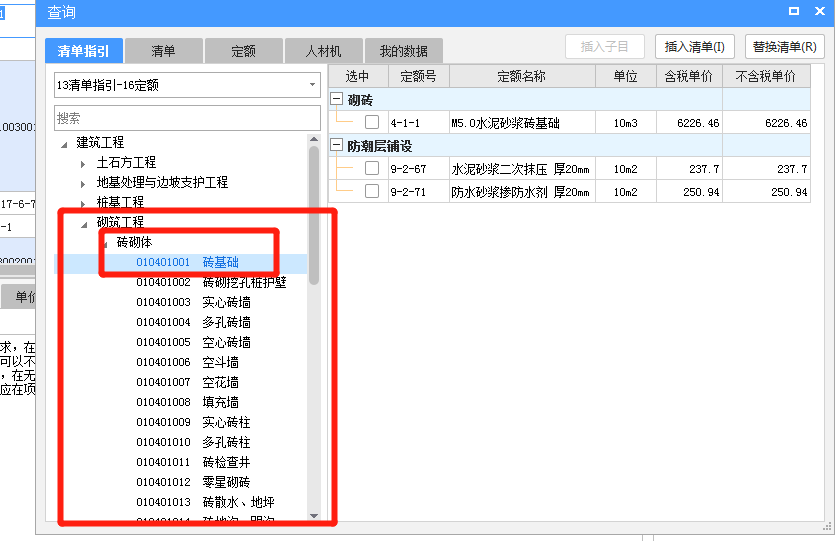Collapse the 砌筑工程 node
The height and width of the screenshot is (541, 835).
coord(84,225)
